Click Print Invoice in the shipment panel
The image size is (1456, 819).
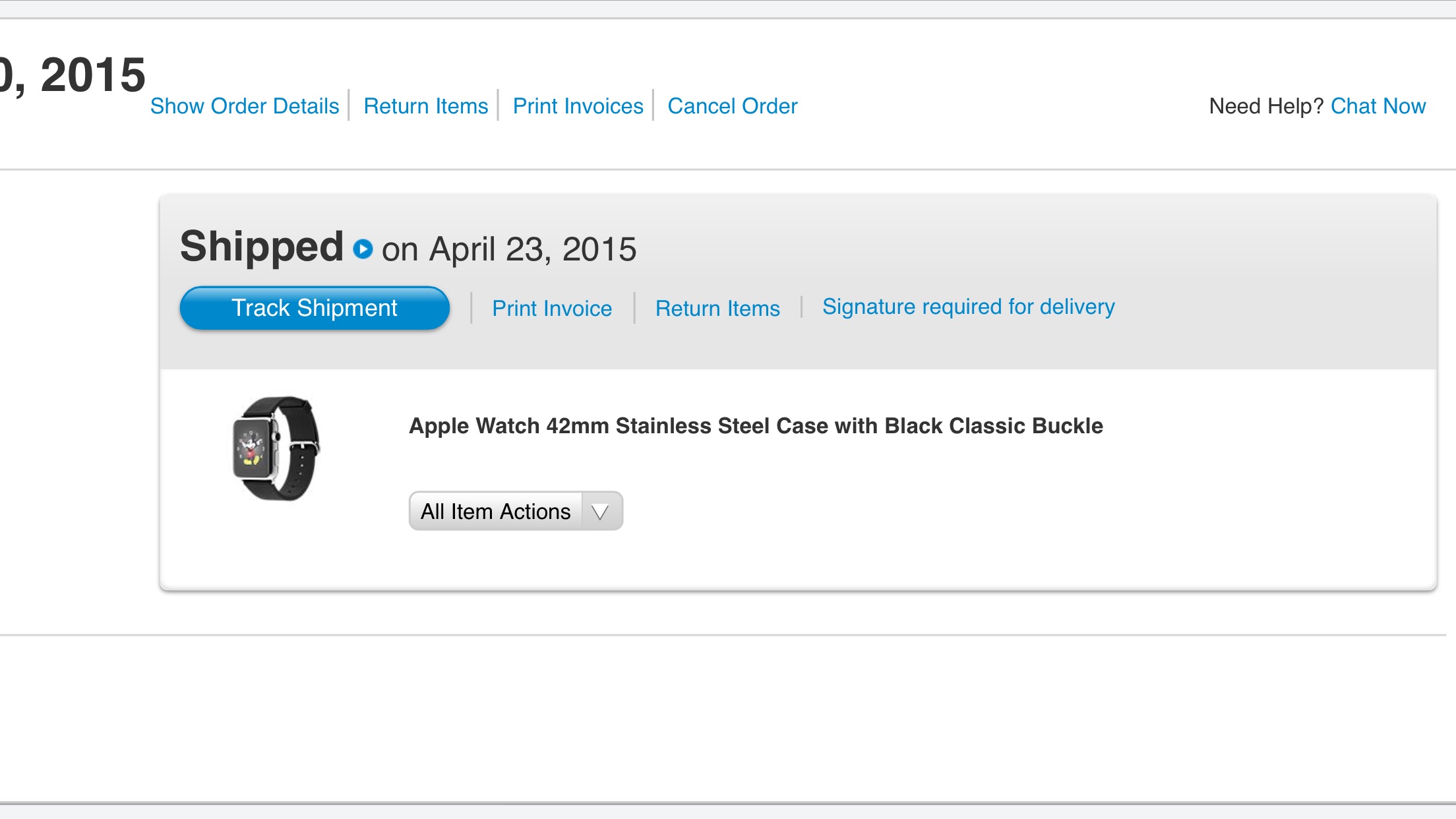click(552, 309)
